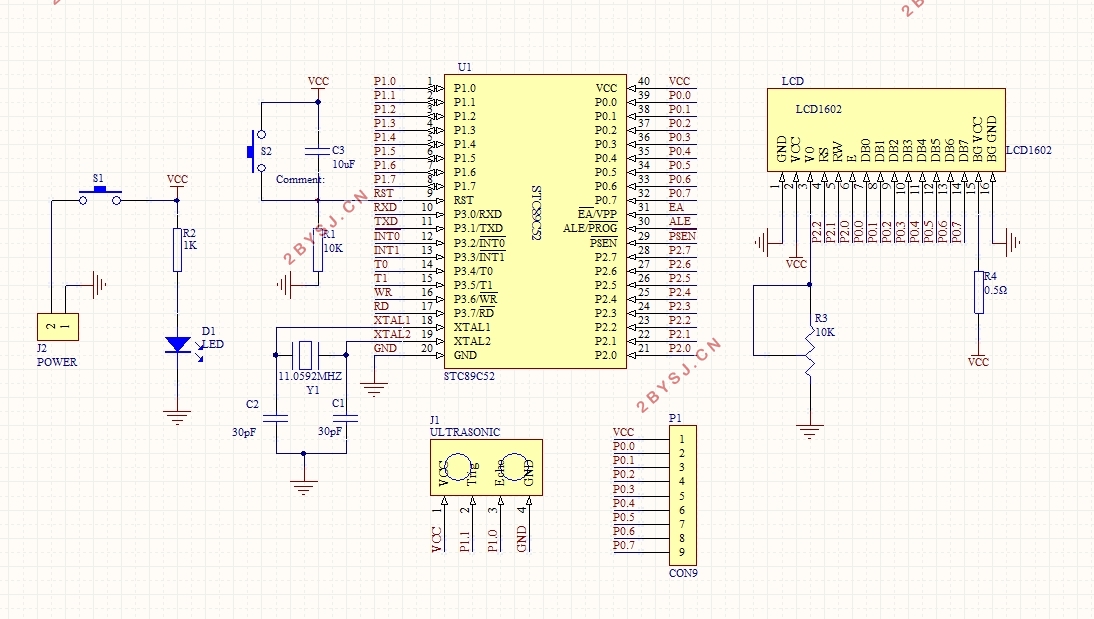Click the ULTRASONIC label above J1
The image size is (1094, 619).
click(x=465, y=432)
